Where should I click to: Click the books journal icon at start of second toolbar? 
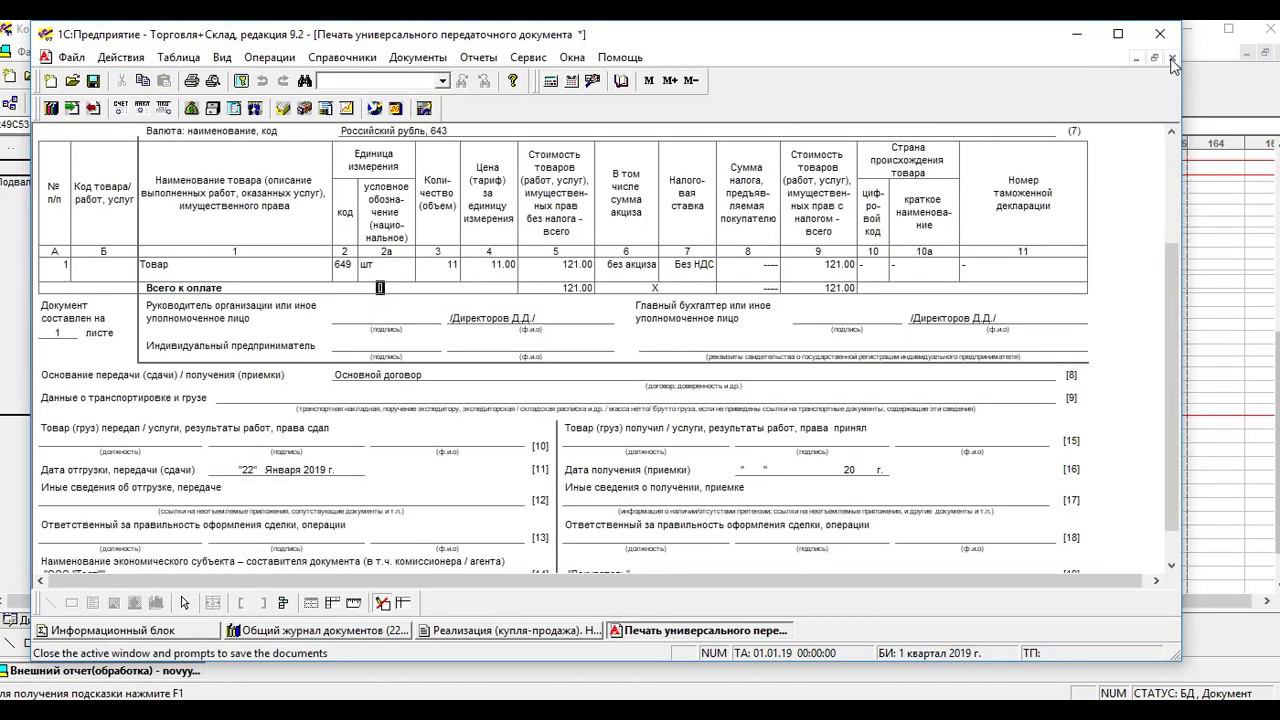[x=51, y=108]
